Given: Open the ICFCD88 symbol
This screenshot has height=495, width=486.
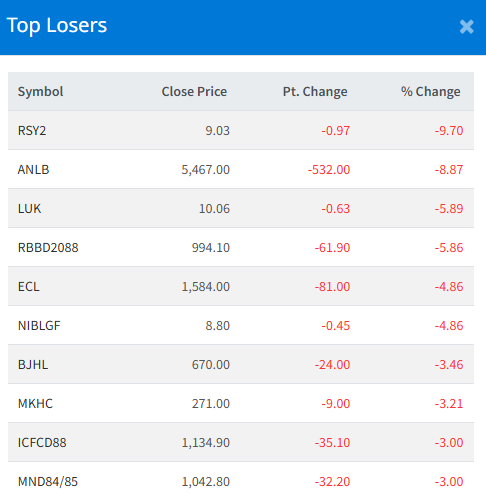Looking at the screenshot, I should (x=42, y=443).
